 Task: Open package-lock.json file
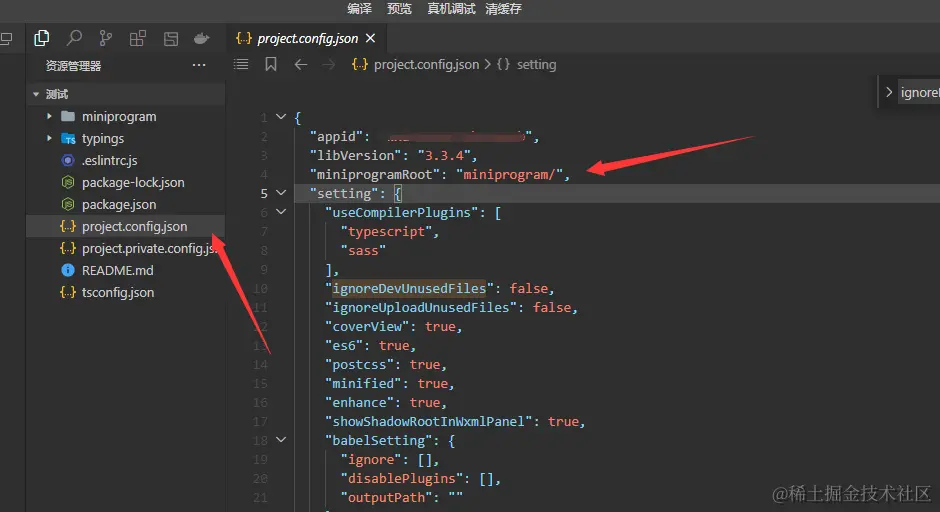pos(133,183)
